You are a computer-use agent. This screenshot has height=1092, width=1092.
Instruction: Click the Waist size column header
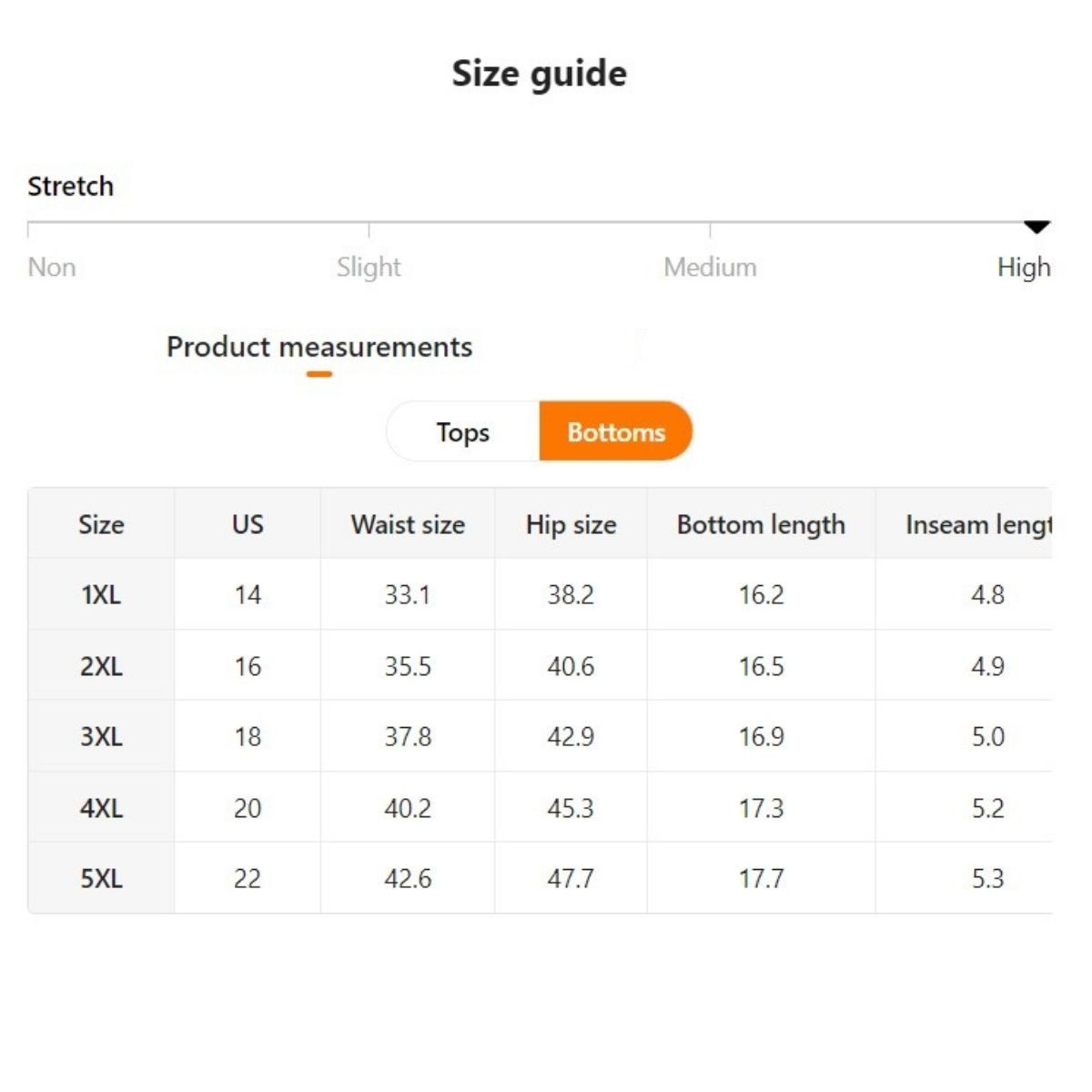point(408,524)
